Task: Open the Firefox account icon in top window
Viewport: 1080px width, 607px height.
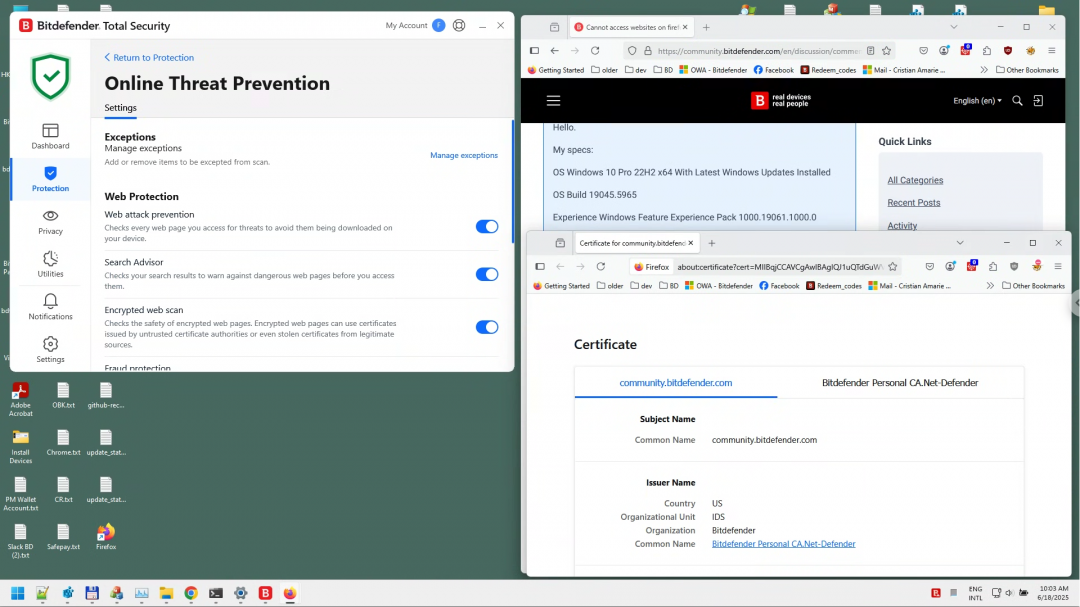Action: pos(944,50)
